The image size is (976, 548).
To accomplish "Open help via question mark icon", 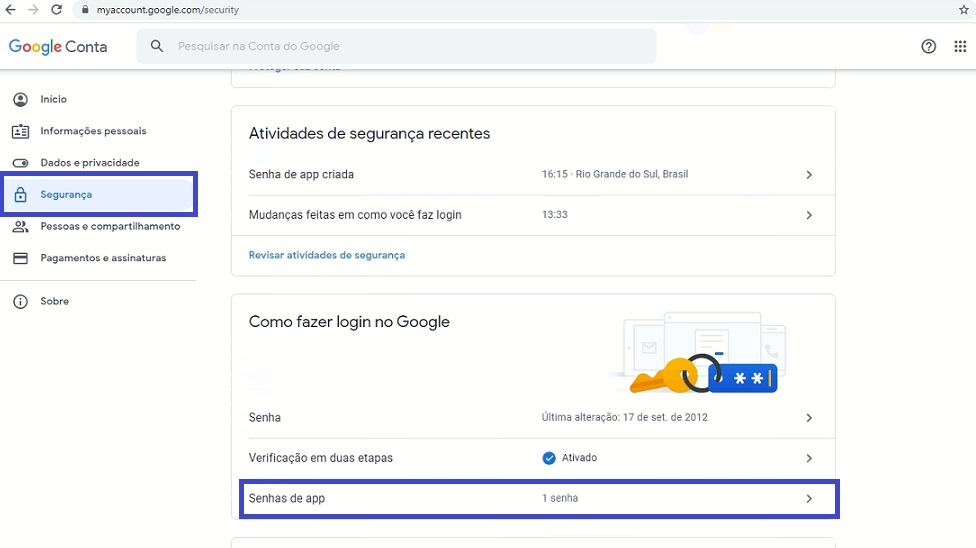I will coord(929,46).
